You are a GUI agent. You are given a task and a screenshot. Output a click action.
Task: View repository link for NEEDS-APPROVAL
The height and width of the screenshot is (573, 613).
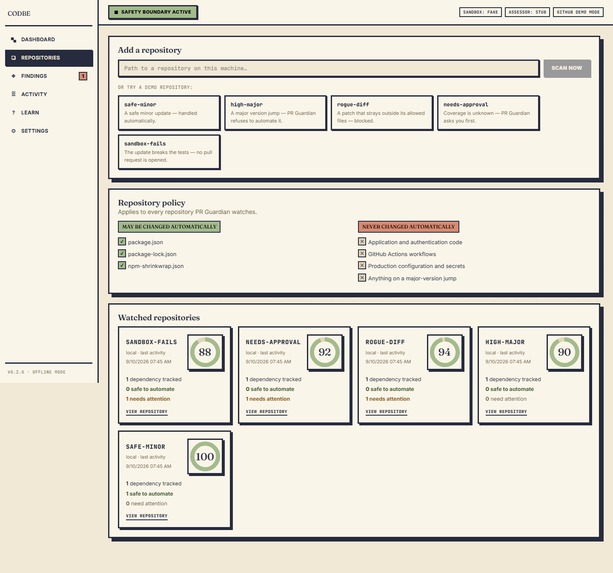point(267,412)
